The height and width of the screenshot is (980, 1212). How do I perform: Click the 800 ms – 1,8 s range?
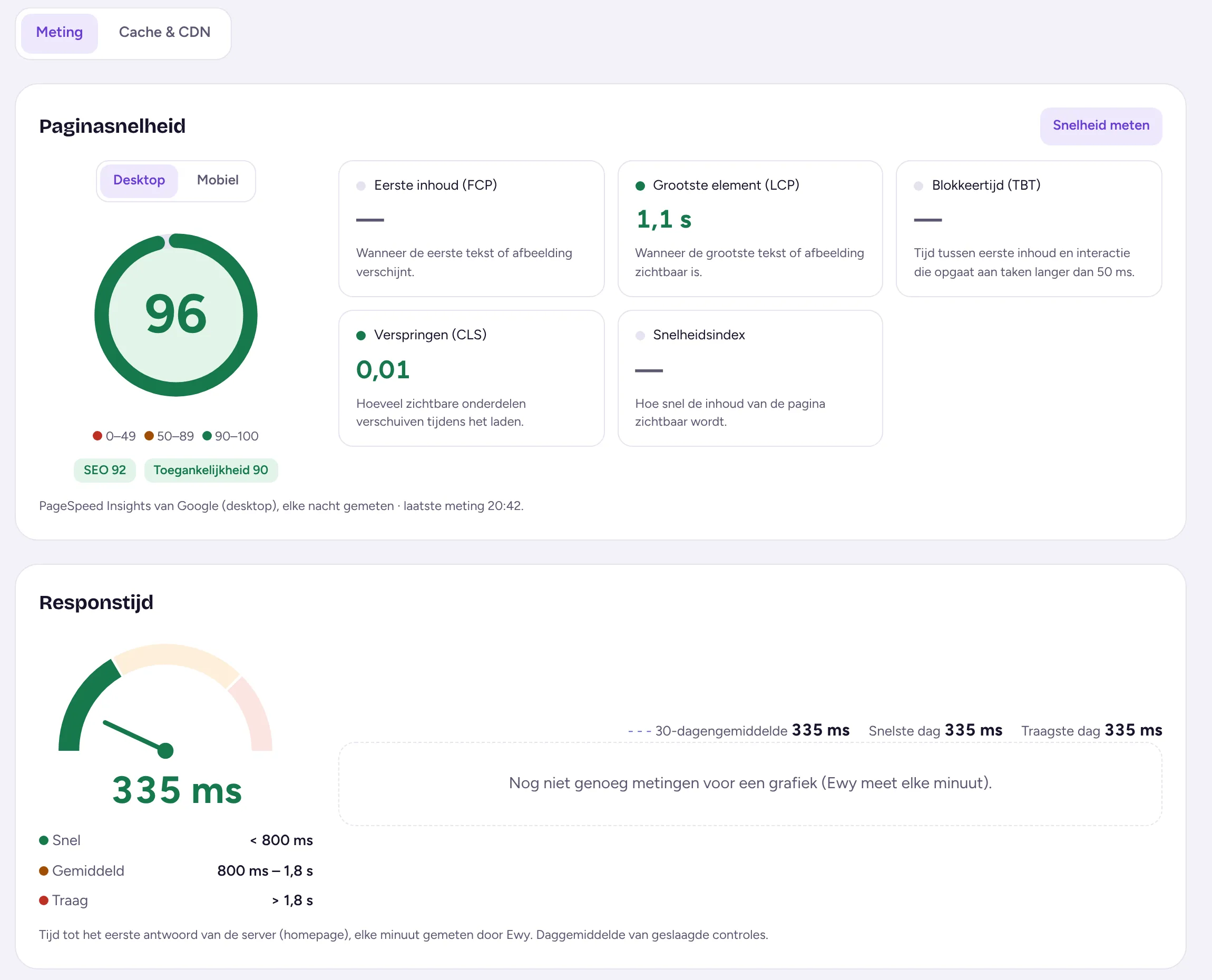(265, 870)
